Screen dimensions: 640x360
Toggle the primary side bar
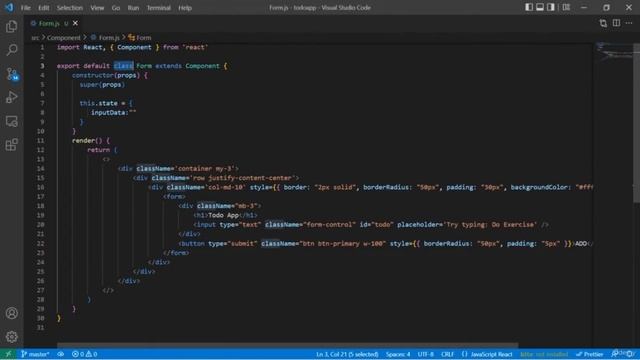[x=529, y=7]
